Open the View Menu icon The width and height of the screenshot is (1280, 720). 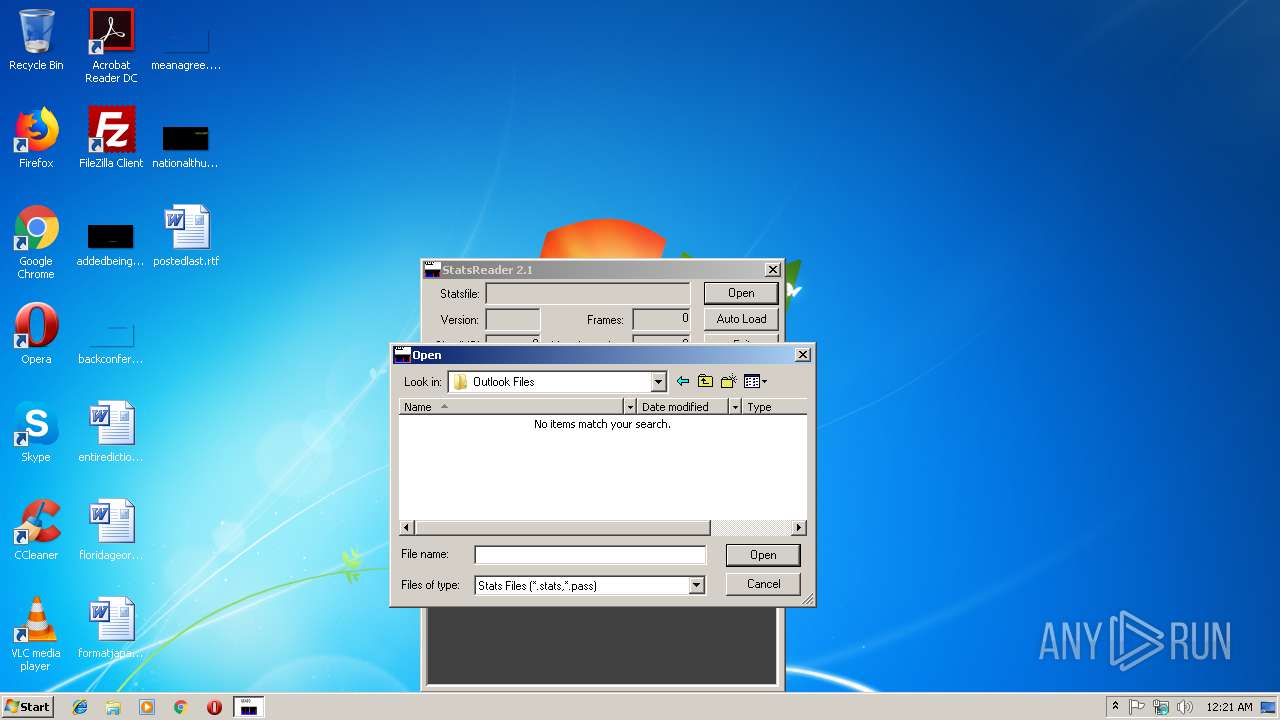pos(756,381)
